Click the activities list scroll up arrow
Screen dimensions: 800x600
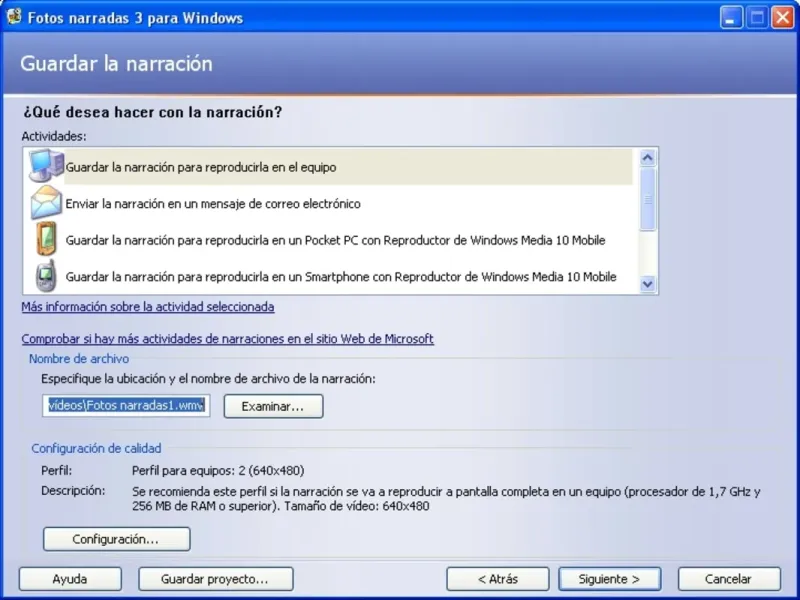point(647,158)
